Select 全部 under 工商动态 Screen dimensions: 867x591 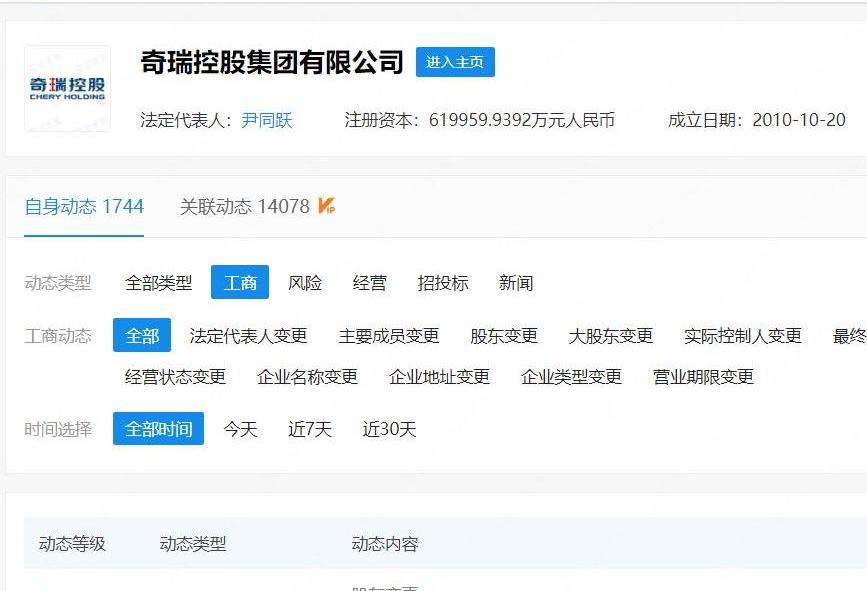click(x=142, y=335)
